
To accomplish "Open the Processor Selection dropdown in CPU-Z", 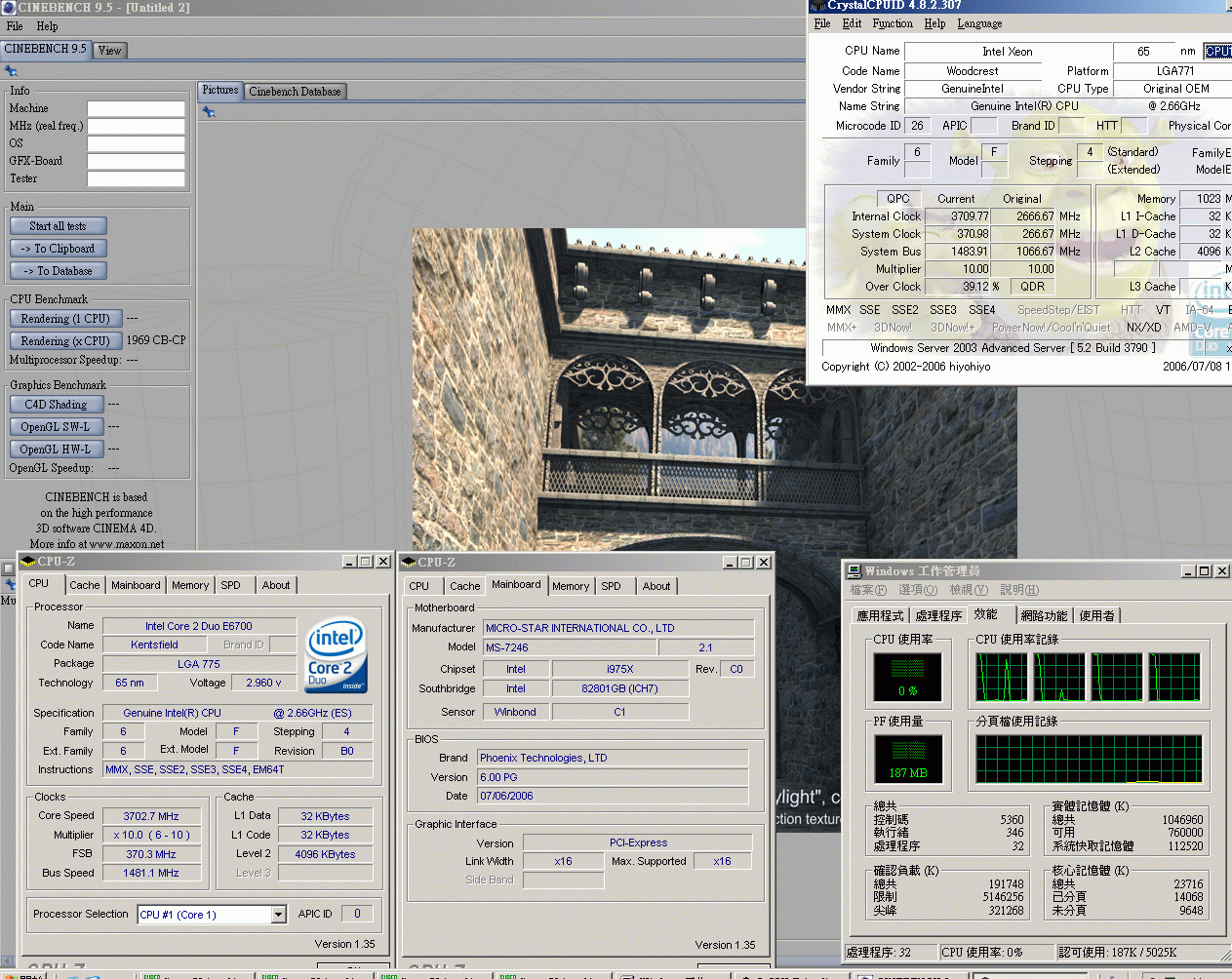I will pyautogui.click(x=278, y=915).
